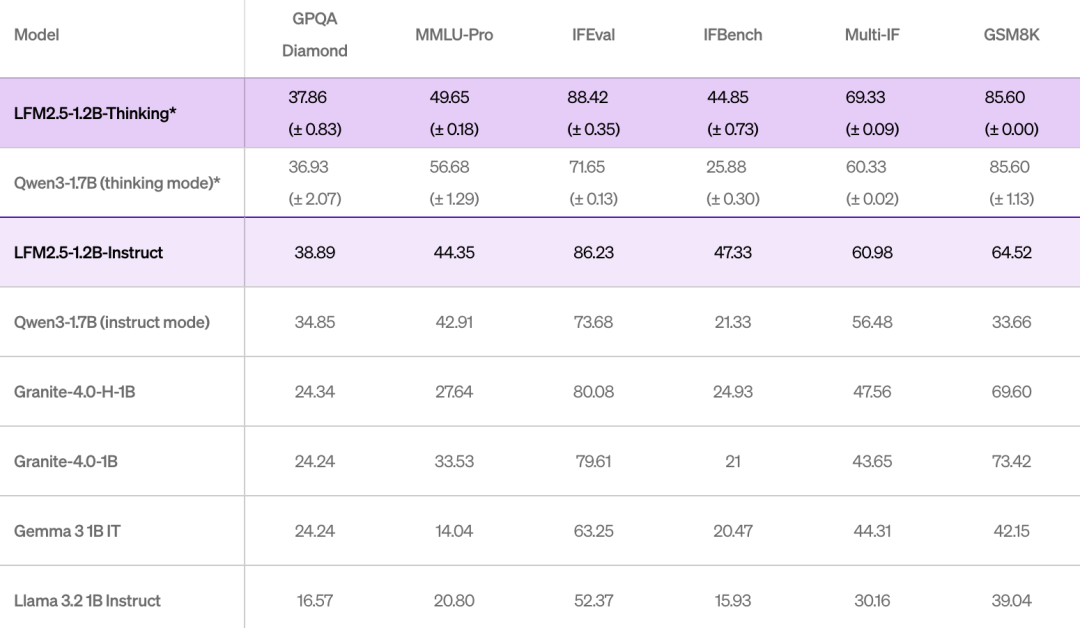The width and height of the screenshot is (1080, 628).
Task: Click the GSM8K column header
Action: pyautogui.click(x=1011, y=34)
